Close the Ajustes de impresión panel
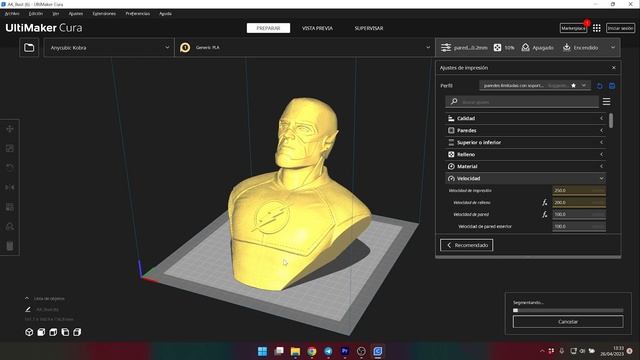This screenshot has width=640, height=360. click(613, 68)
